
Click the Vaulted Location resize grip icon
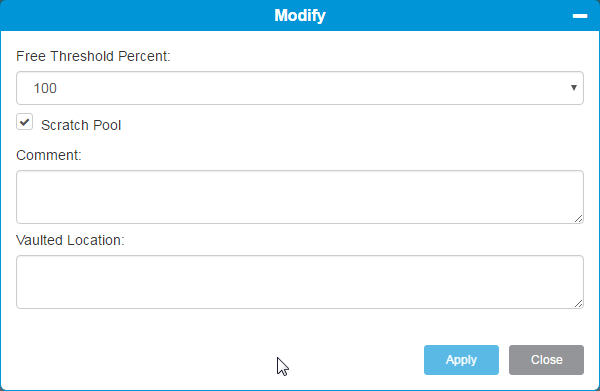[578, 303]
